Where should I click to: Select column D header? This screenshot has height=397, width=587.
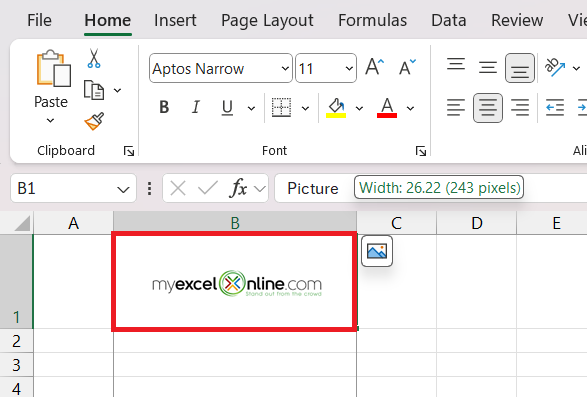(x=477, y=223)
